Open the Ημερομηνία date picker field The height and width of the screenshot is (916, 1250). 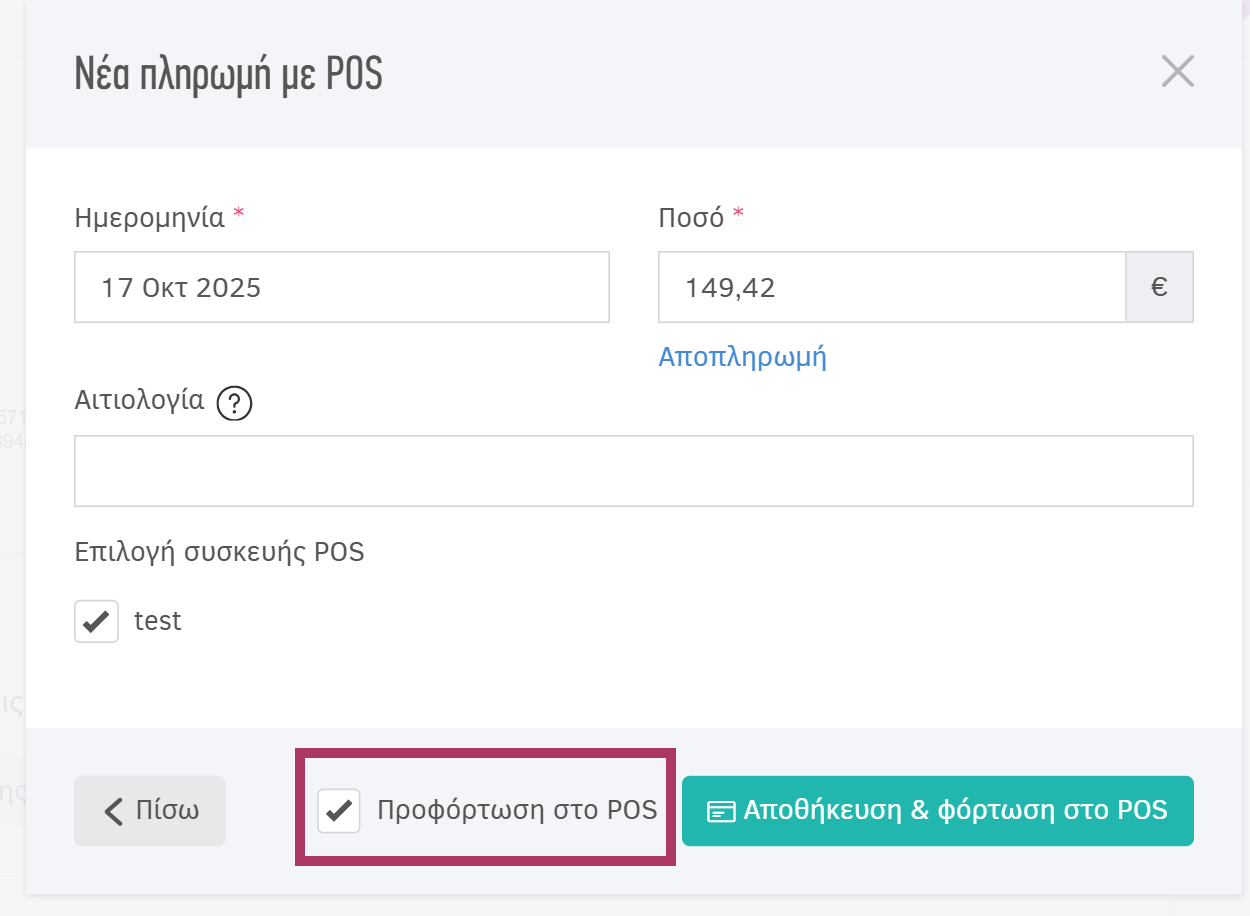coord(340,287)
